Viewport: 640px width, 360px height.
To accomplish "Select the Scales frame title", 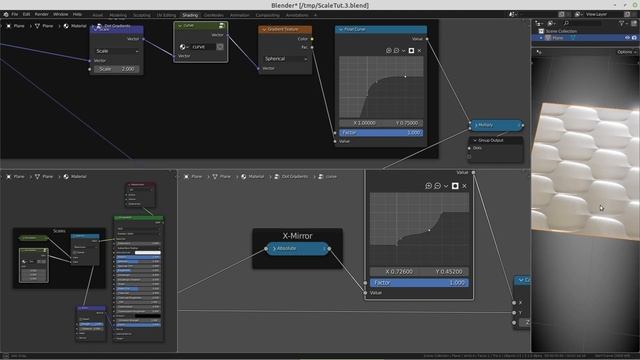I will click(59, 231).
